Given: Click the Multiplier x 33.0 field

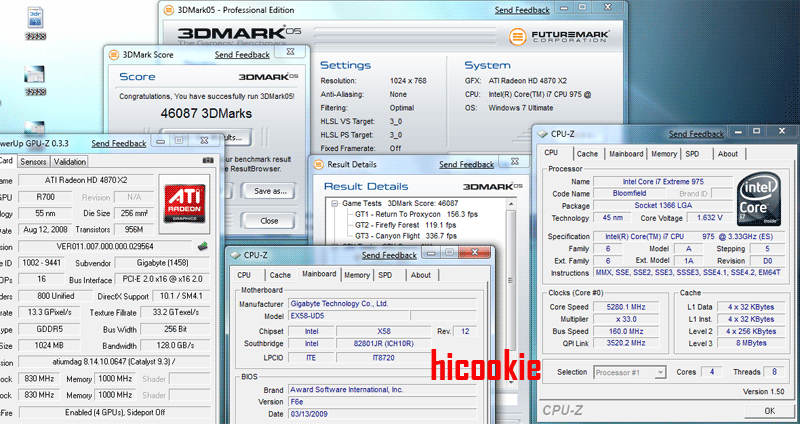Looking at the screenshot, I should pyautogui.click(x=626, y=319).
